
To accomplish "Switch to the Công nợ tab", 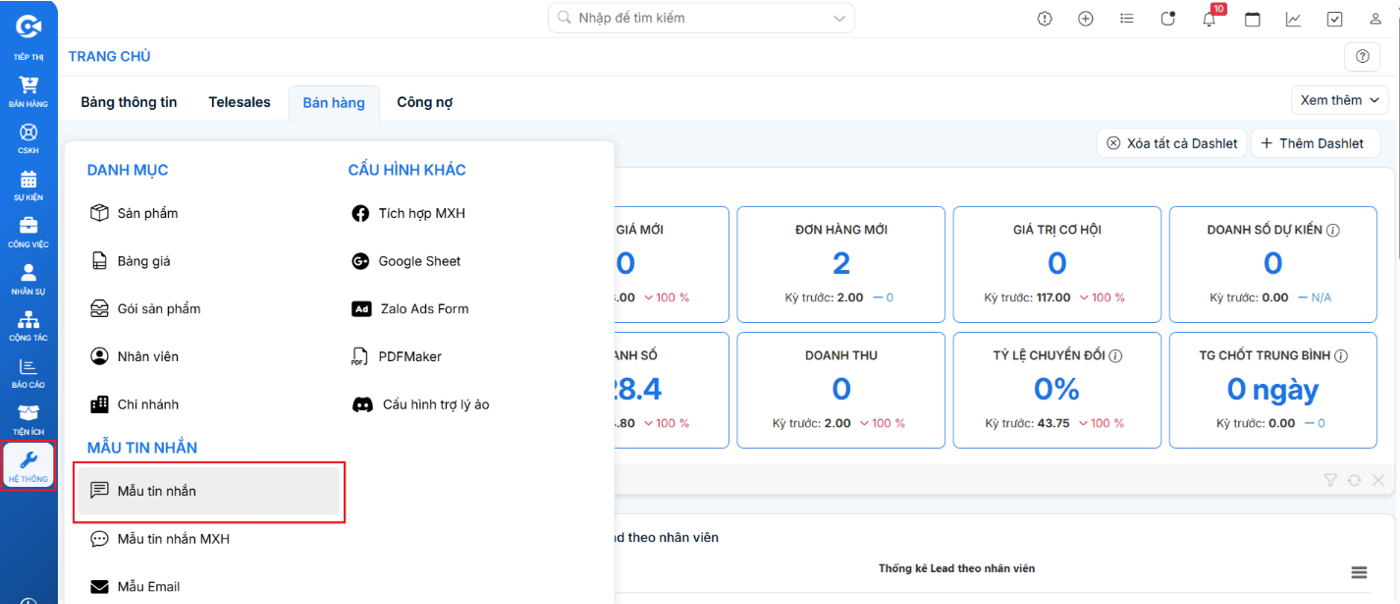I will click(x=425, y=102).
